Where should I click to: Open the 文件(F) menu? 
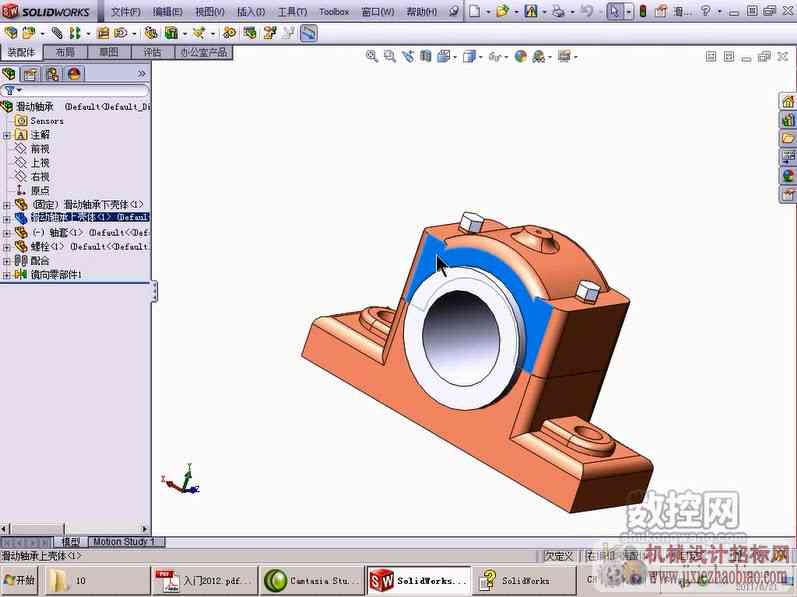(x=126, y=11)
